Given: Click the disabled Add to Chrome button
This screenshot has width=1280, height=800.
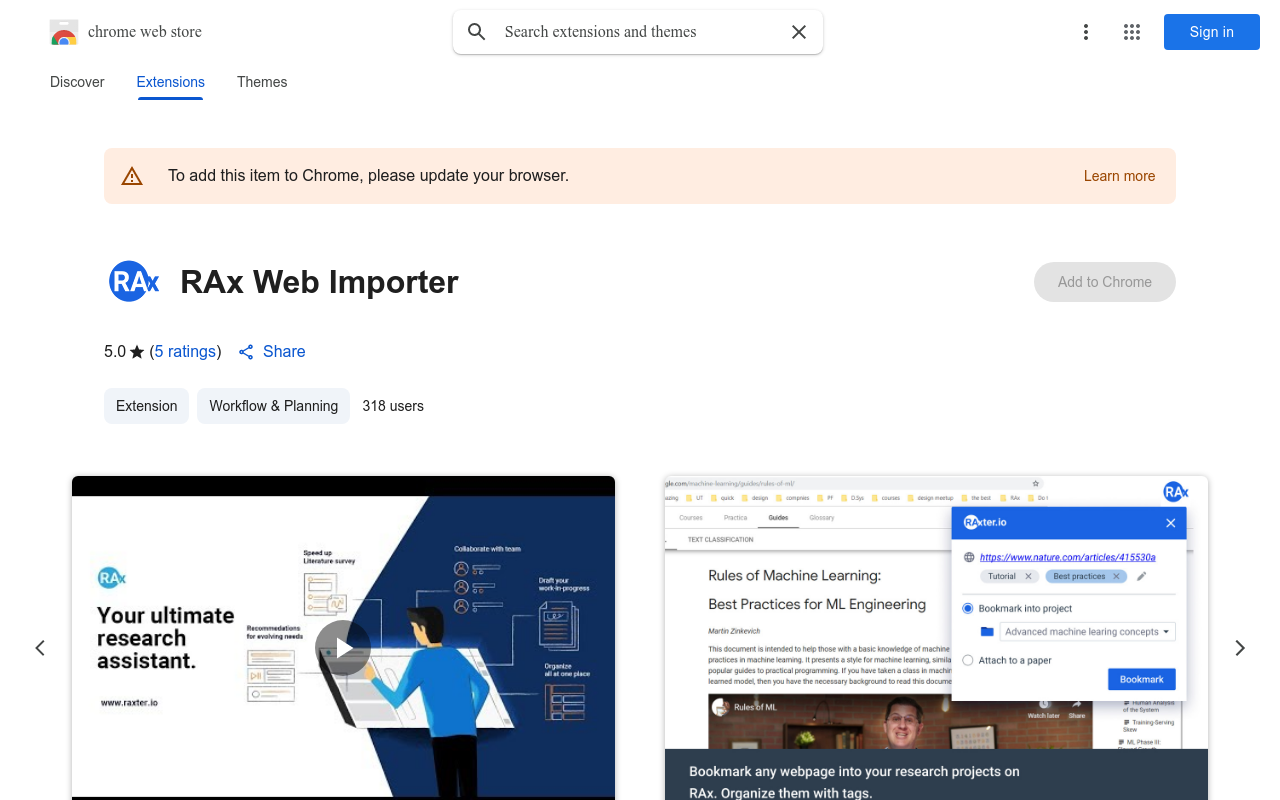Looking at the screenshot, I should 1105,282.
